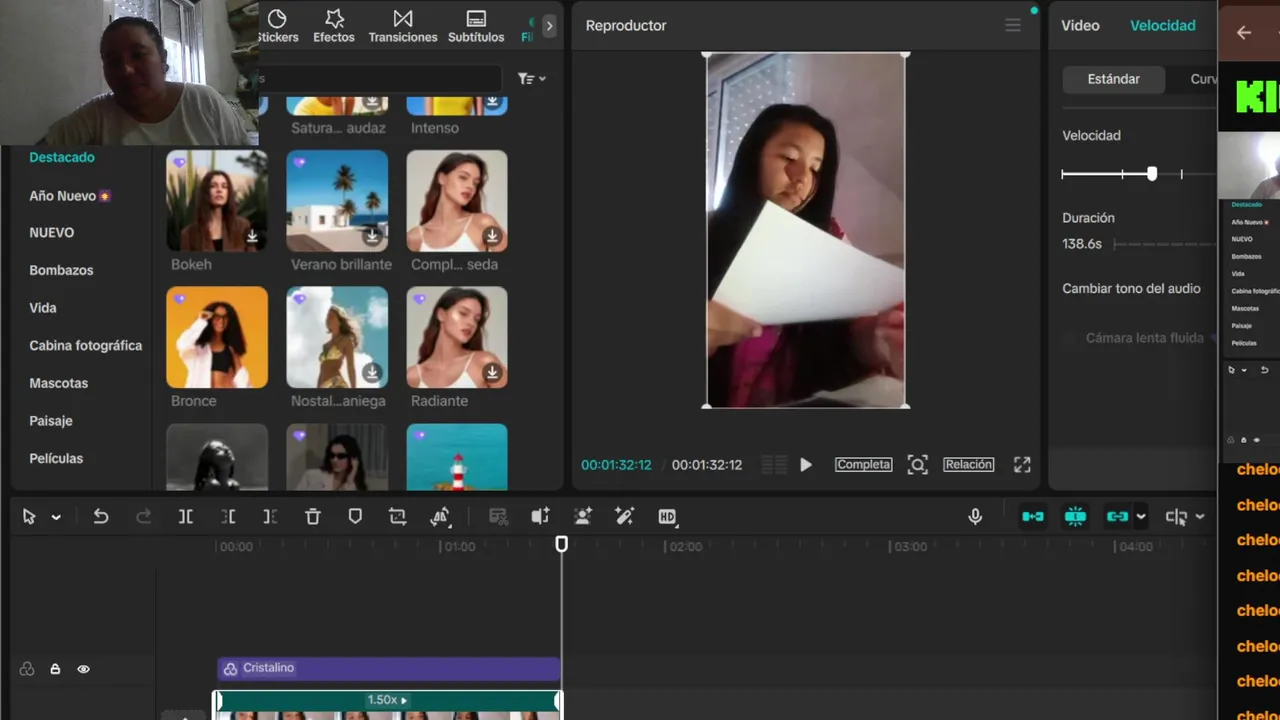This screenshot has height=720, width=1280.
Task: Delete right of playhead tool
Action: 270,517
